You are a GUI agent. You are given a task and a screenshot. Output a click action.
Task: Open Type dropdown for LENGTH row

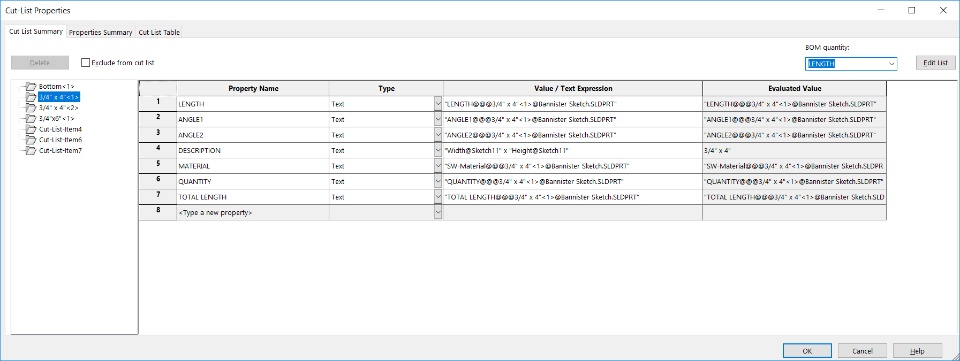(438, 104)
